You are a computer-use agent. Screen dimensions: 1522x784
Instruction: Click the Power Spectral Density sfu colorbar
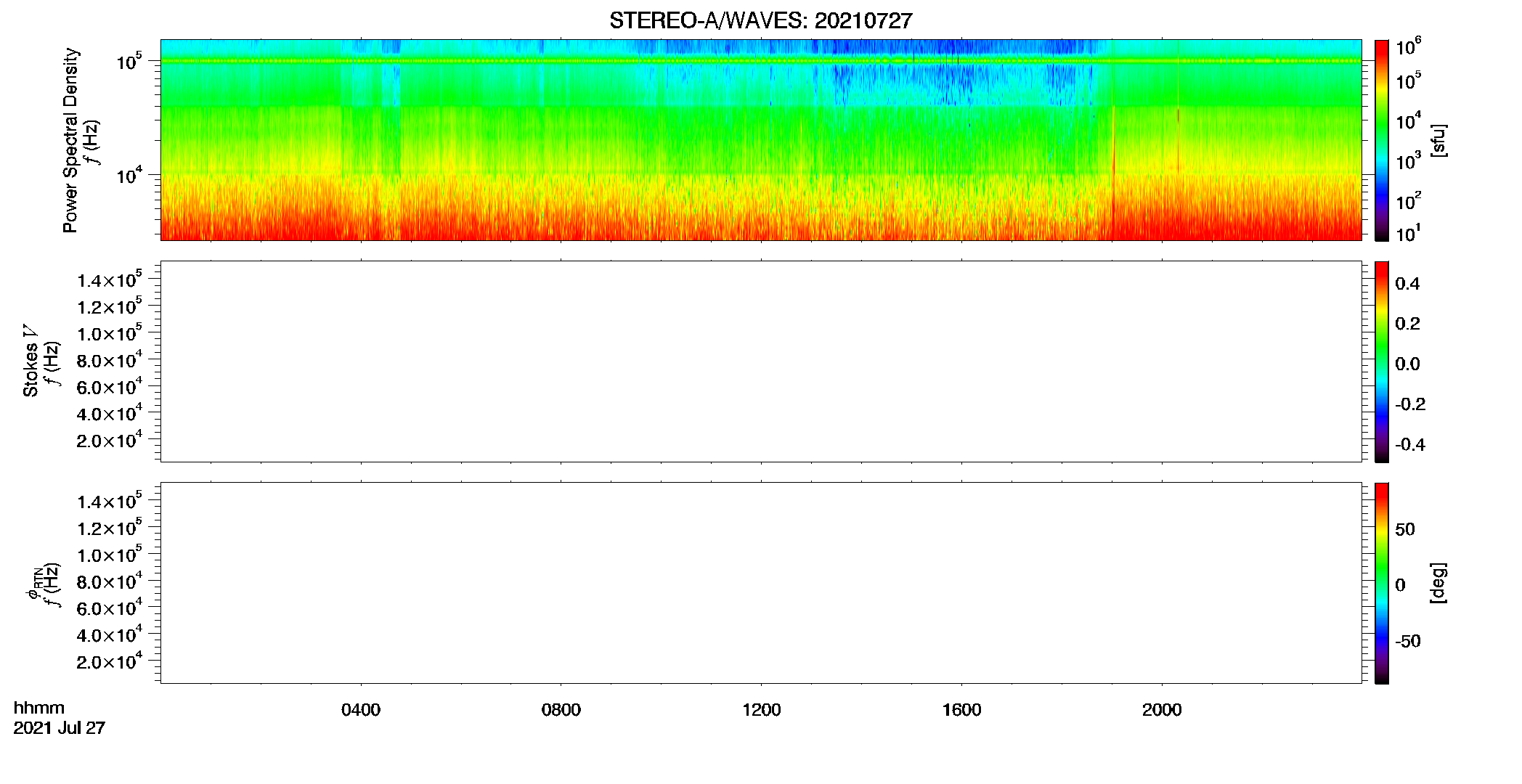pyautogui.click(x=1382, y=139)
